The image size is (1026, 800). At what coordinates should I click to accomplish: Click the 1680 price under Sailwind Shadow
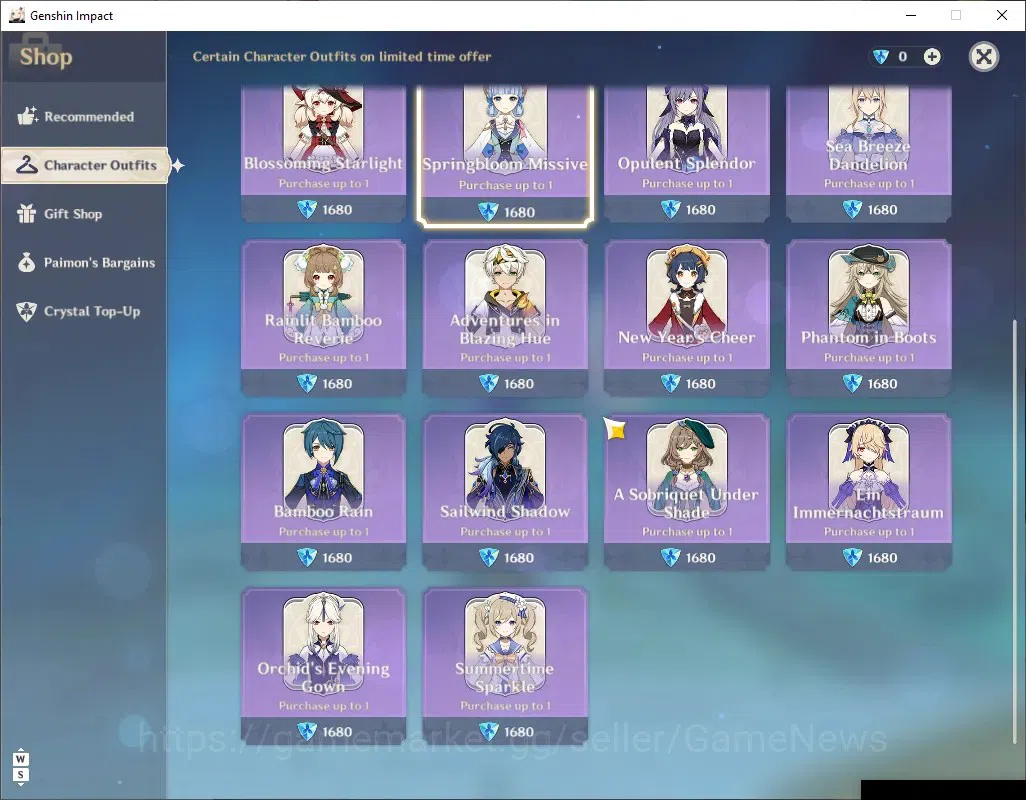tap(519, 558)
